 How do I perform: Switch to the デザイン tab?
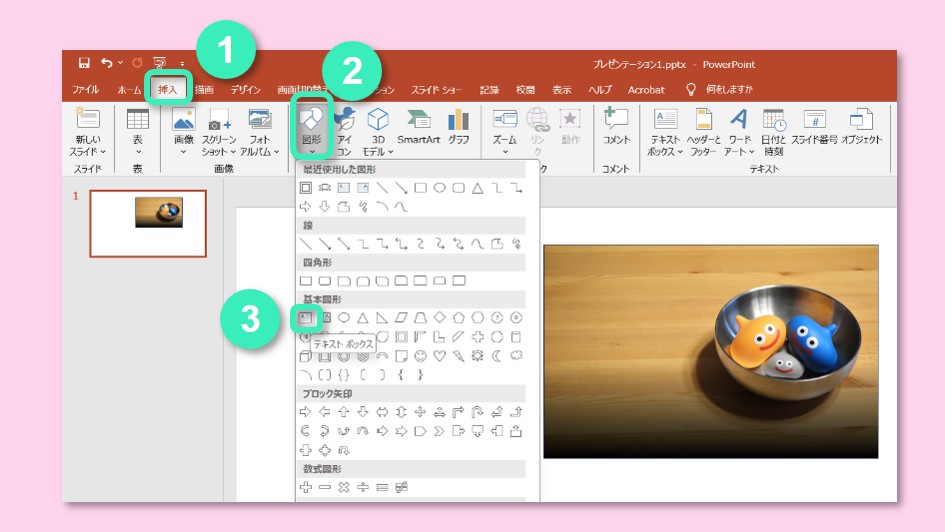245,90
